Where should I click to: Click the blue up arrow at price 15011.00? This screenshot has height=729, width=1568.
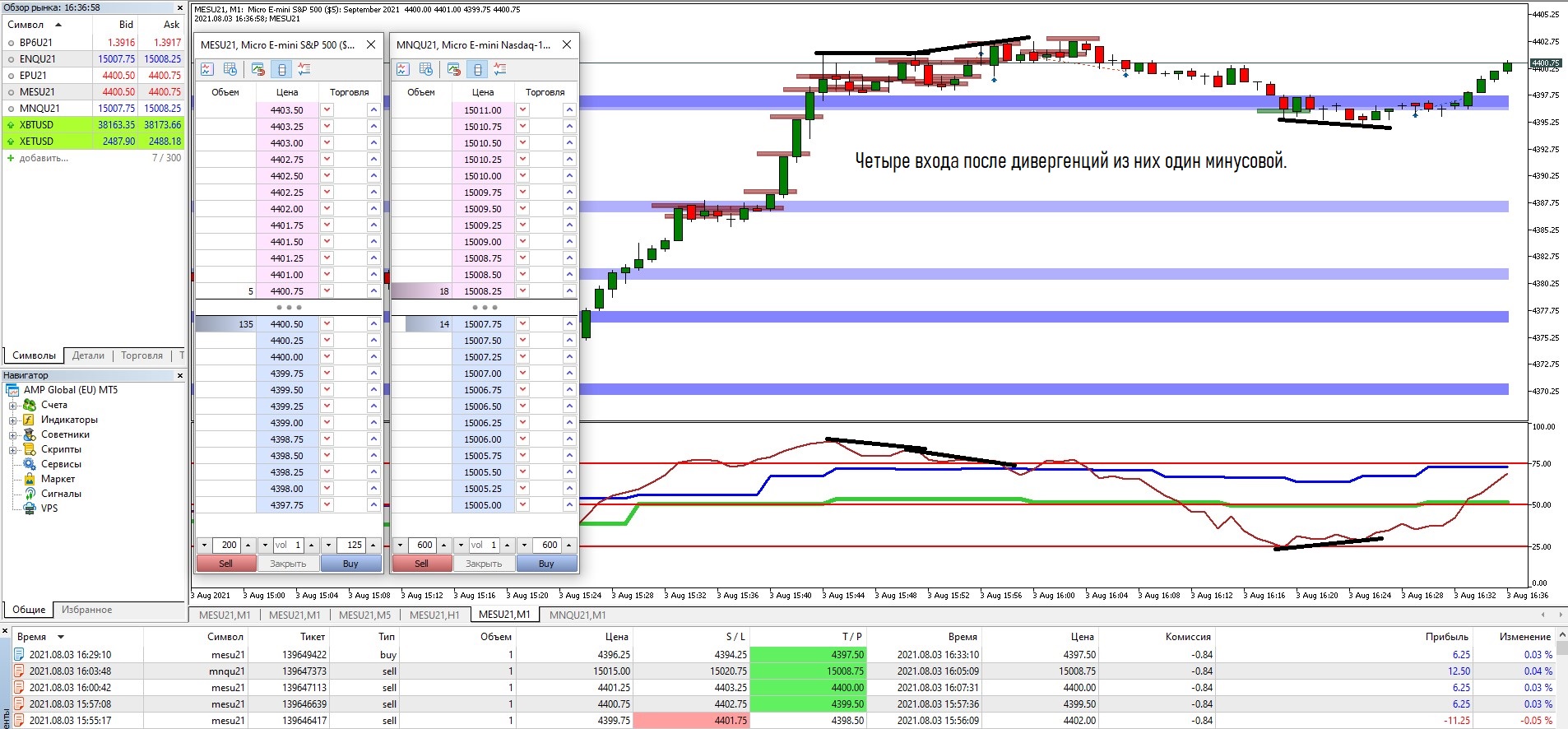click(x=569, y=110)
